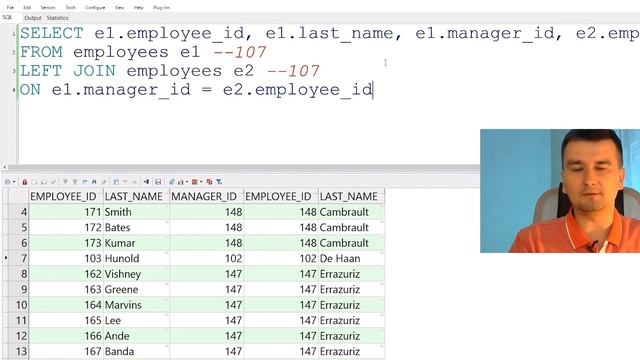Viewport: 640px width, 360px height.
Task: Open the File menu
Action: pyautogui.click(x=10, y=7)
